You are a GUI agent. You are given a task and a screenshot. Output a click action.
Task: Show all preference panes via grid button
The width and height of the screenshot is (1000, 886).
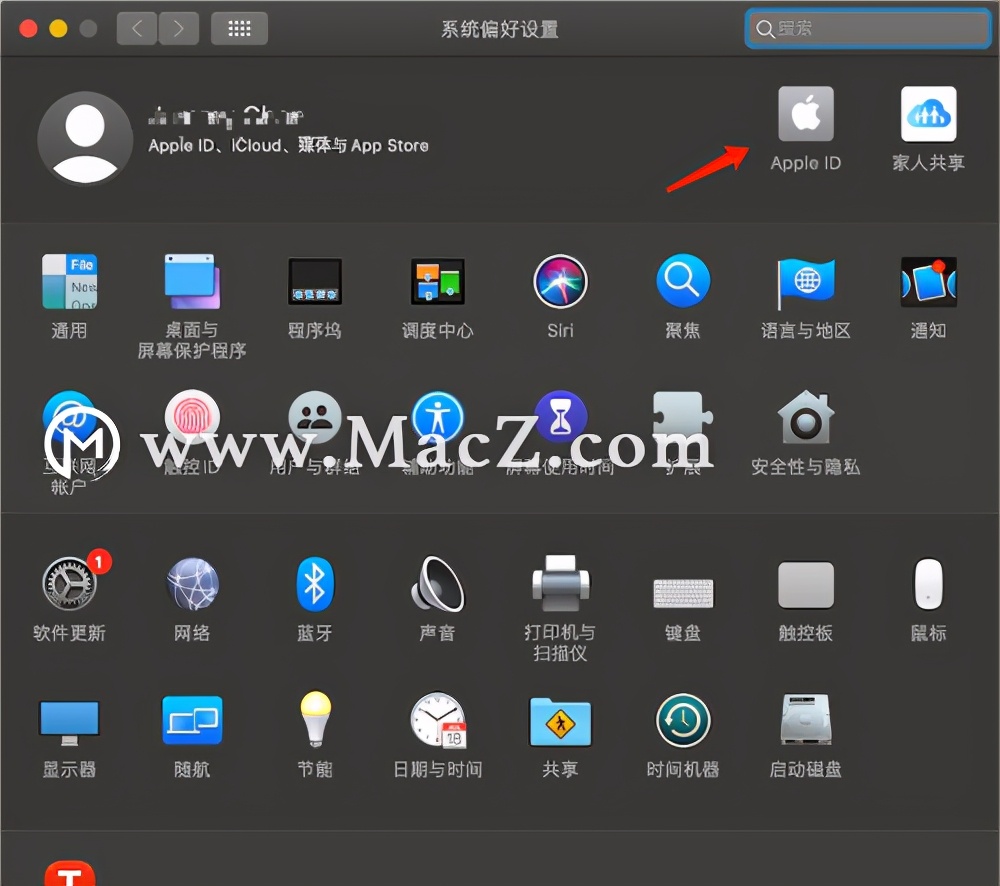click(x=239, y=28)
